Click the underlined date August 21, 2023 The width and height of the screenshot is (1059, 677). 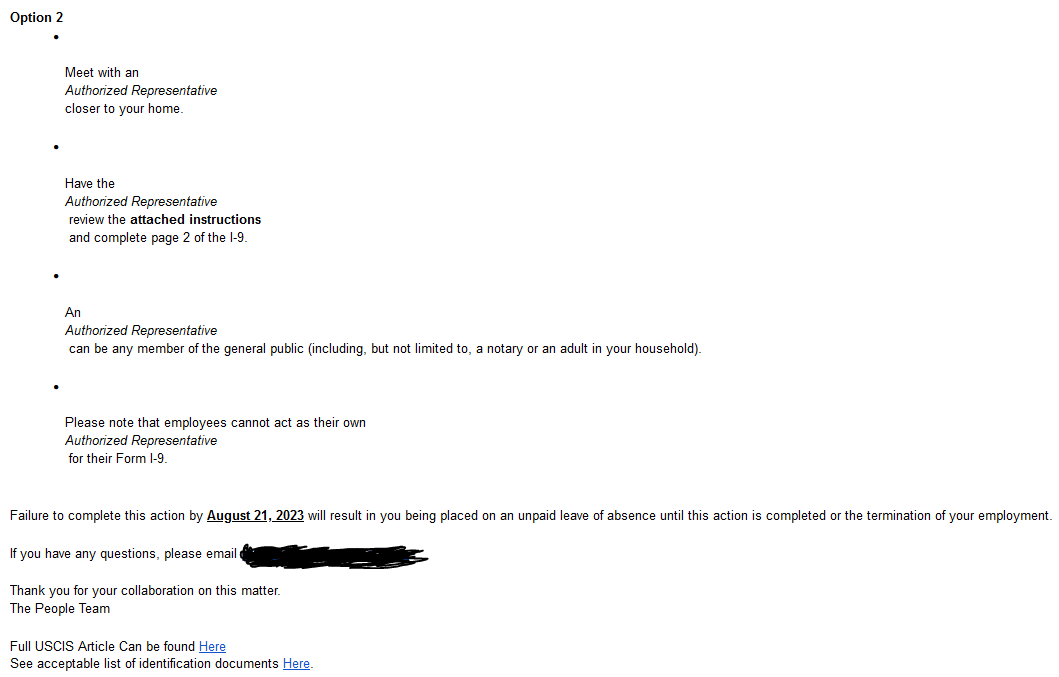coord(255,516)
